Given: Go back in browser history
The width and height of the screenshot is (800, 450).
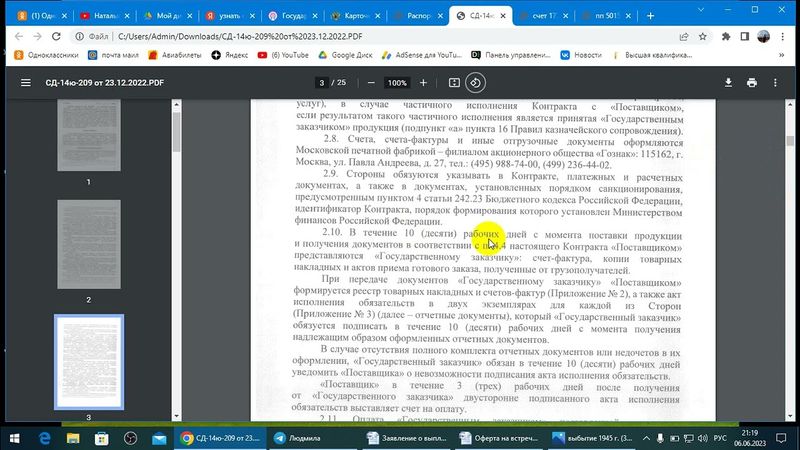Looking at the screenshot, I should pos(19,36).
